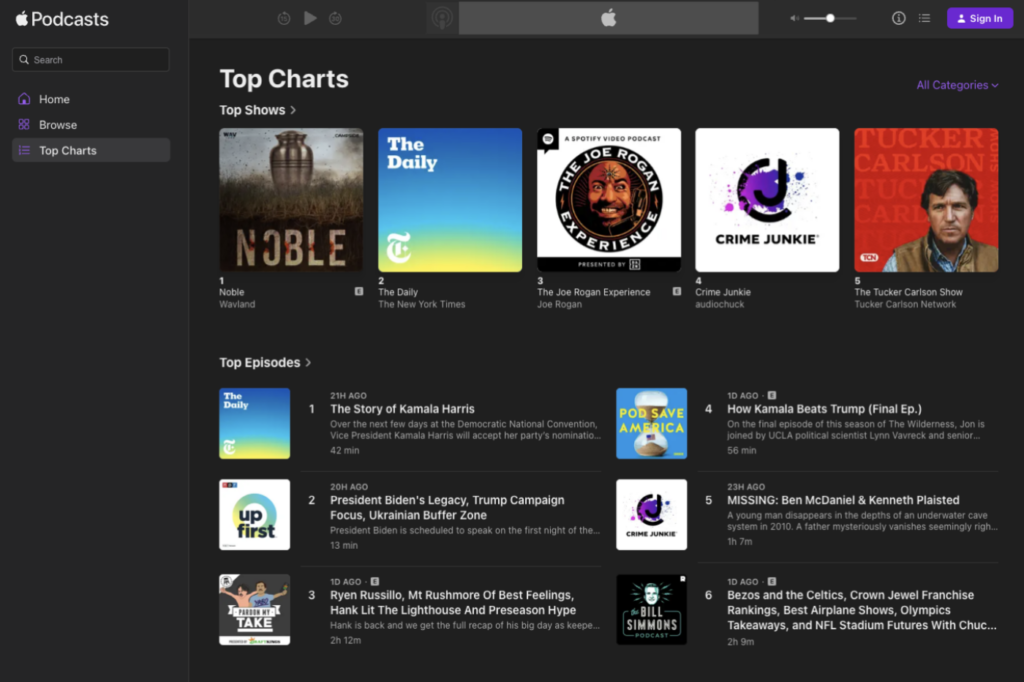Screen dimensions: 1024x682
Task: Click the volume speaker icon
Action: (x=795, y=18)
